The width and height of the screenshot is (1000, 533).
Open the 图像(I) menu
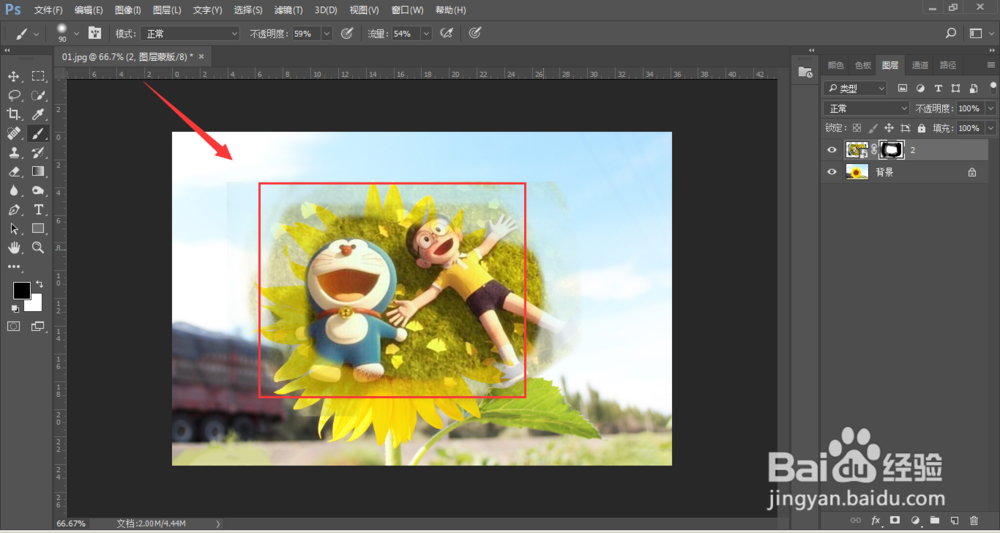(x=128, y=10)
